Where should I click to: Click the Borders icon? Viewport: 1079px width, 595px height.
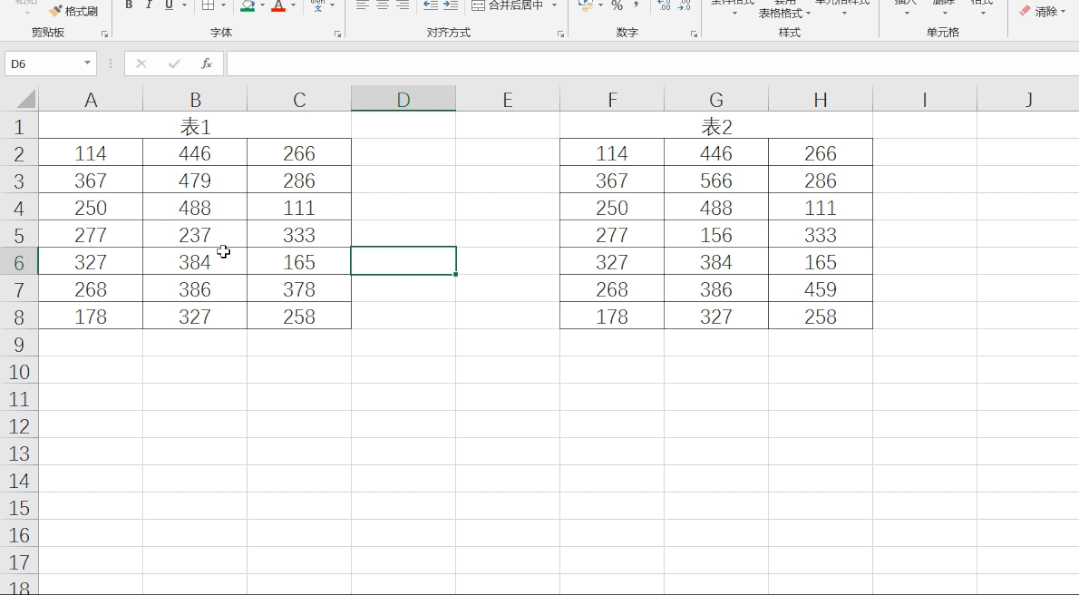pos(208,5)
